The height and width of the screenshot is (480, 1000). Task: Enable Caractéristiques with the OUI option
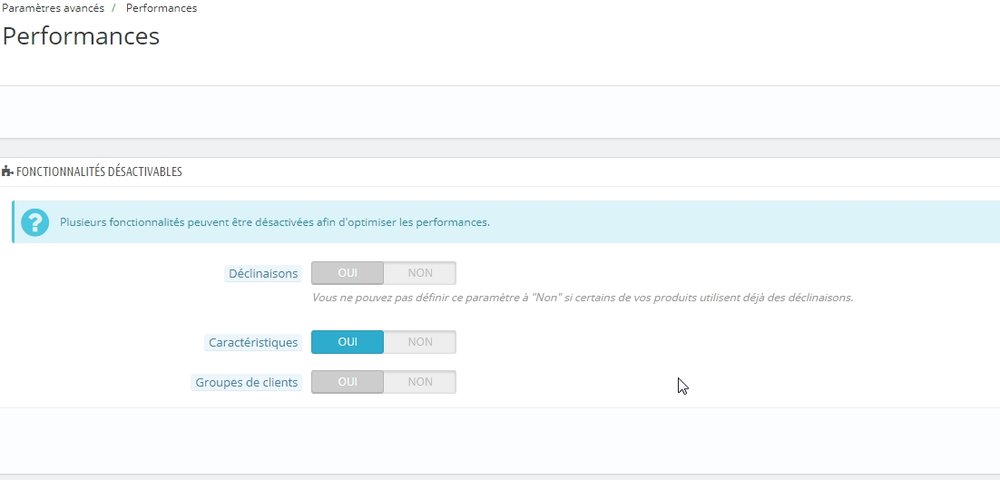[347, 342]
